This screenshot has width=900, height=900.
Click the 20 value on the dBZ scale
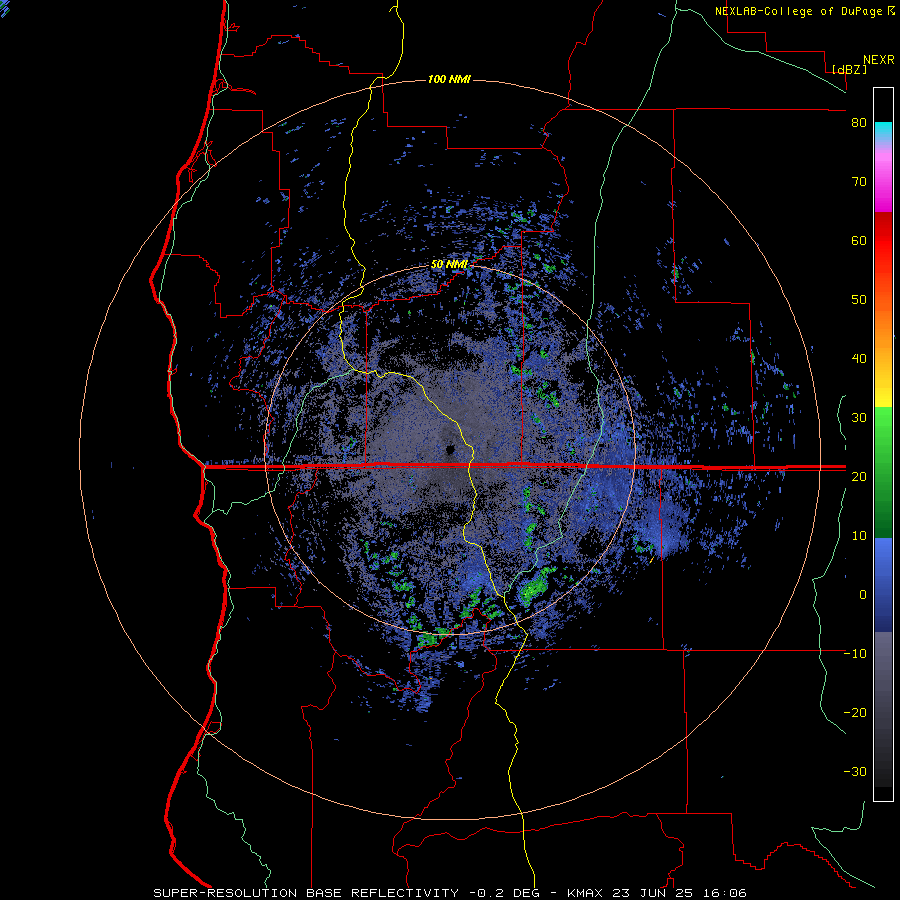coord(859,476)
